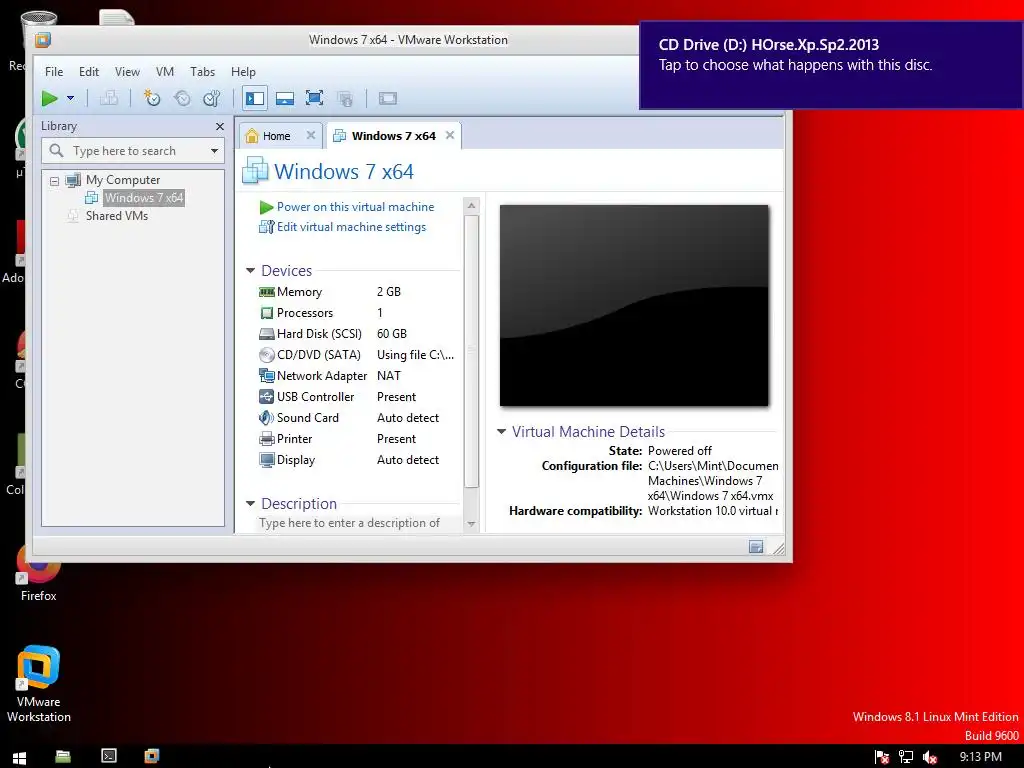The image size is (1024, 768).
Task: Click the Revert to Snapshot toolbar icon
Action: click(x=182, y=99)
